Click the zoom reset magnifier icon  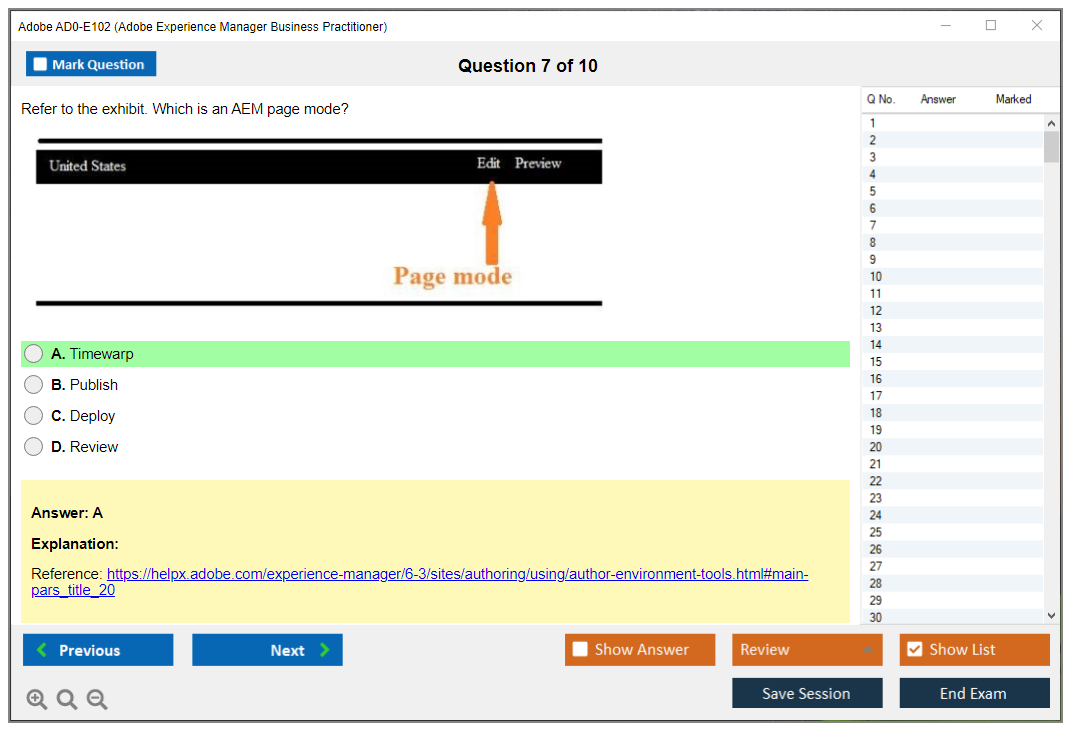(67, 700)
